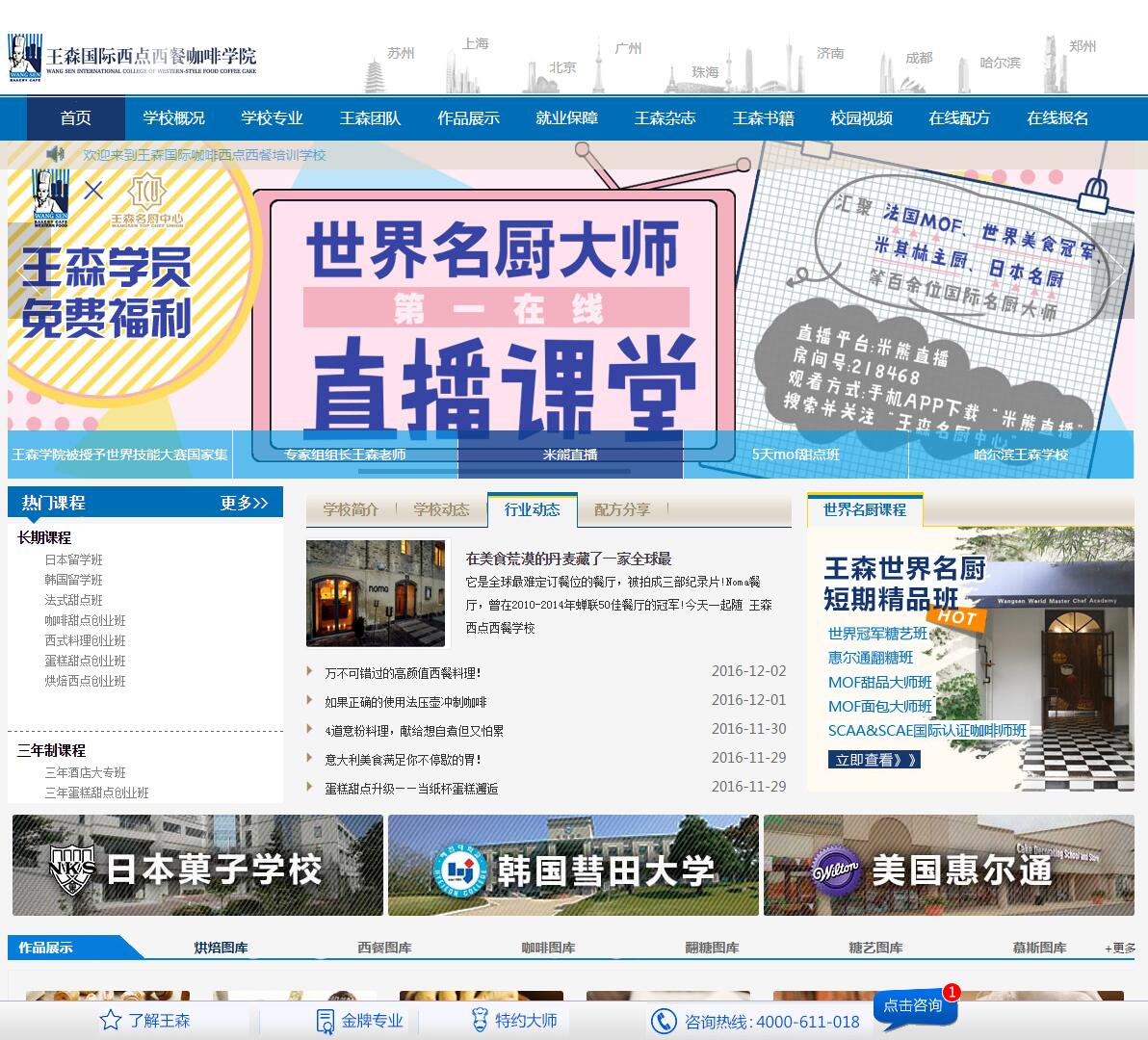
Task: Select banner slide 王森学院被授予世界技能大赛国家集
Action: 120,455
